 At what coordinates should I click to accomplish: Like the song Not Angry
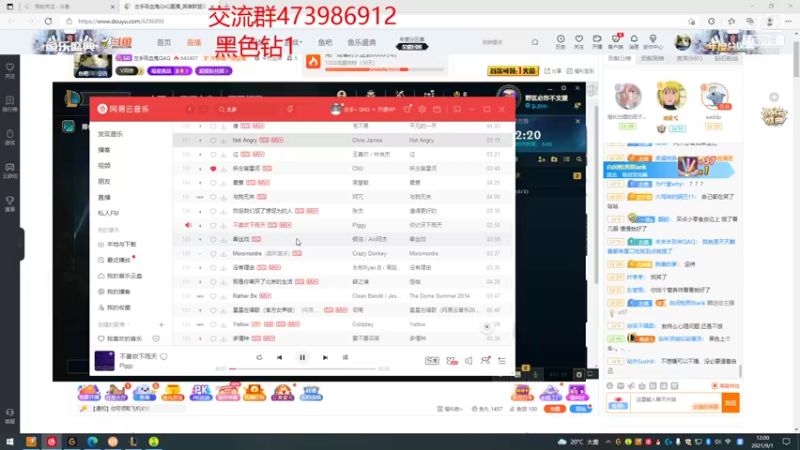tap(213, 140)
